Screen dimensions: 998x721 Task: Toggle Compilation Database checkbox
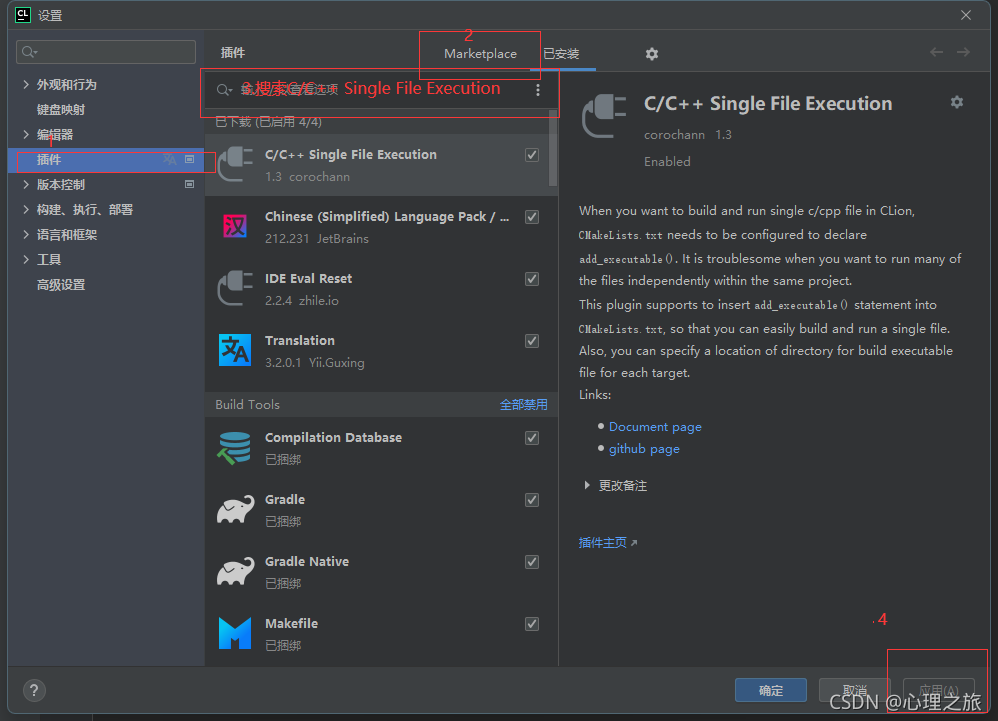[532, 438]
